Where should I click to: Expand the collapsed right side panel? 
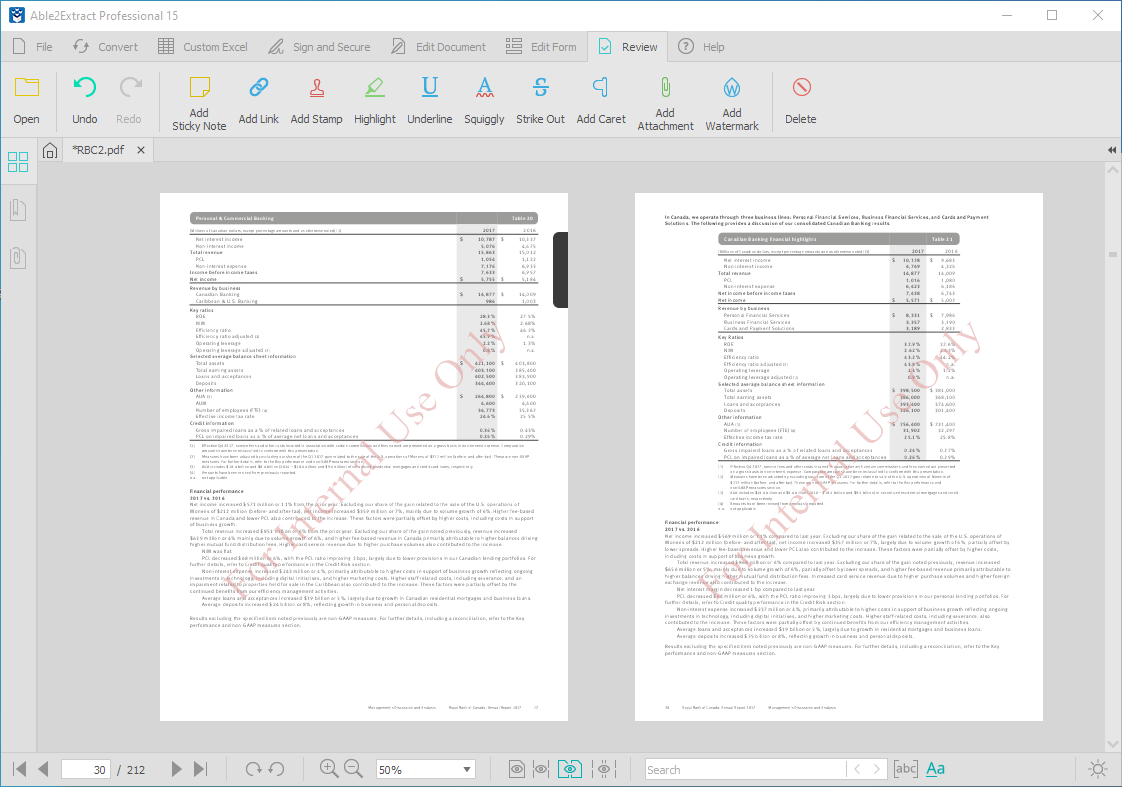[1112, 150]
